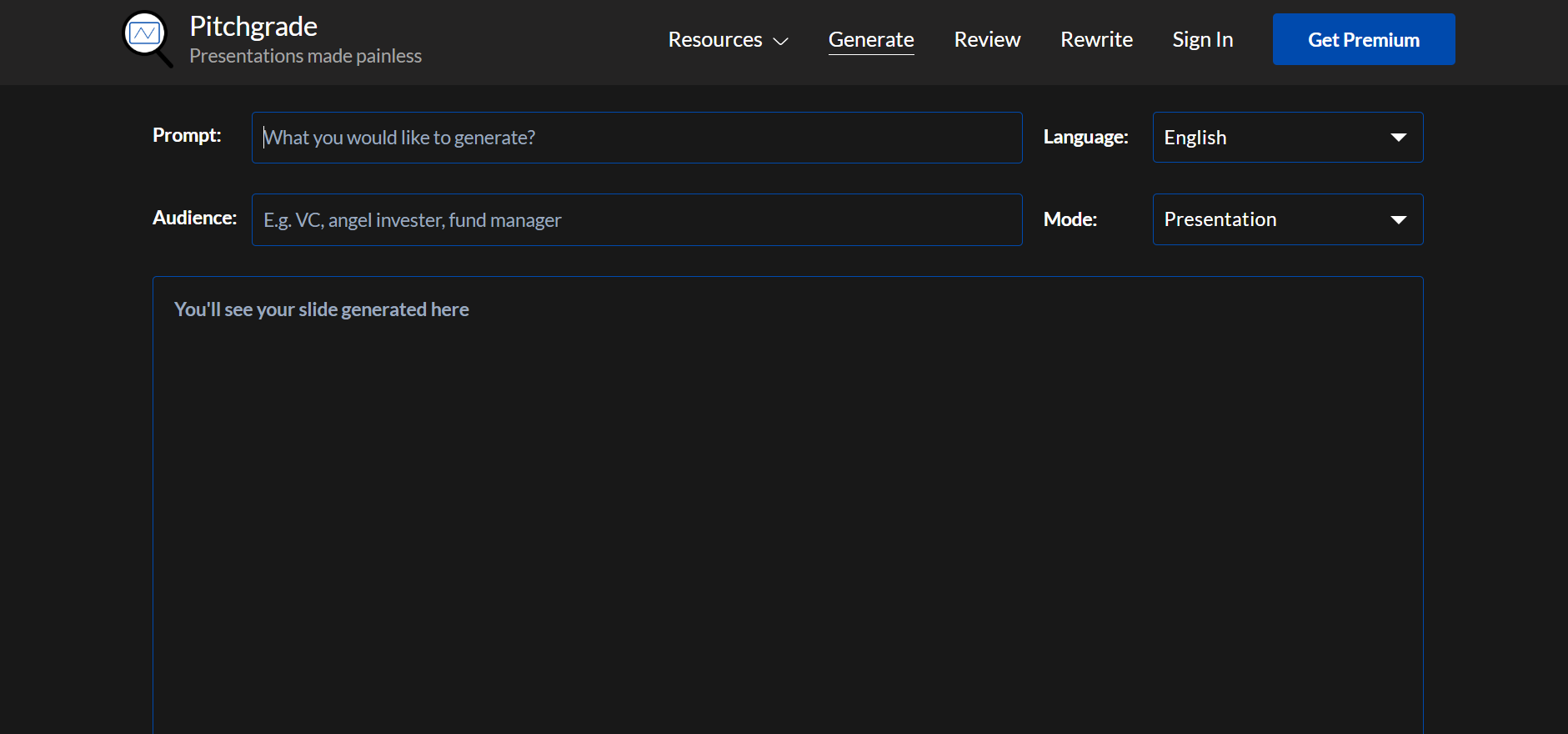Click the 'Audience:' field label

click(194, 218)
